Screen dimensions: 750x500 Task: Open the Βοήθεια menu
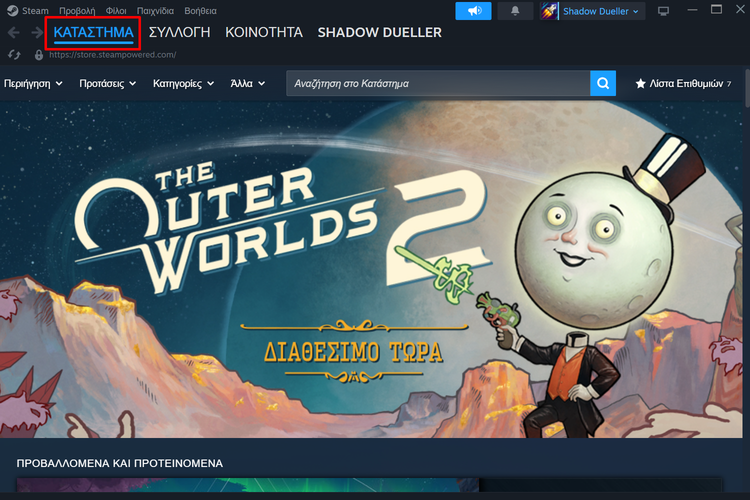point(200,11)
